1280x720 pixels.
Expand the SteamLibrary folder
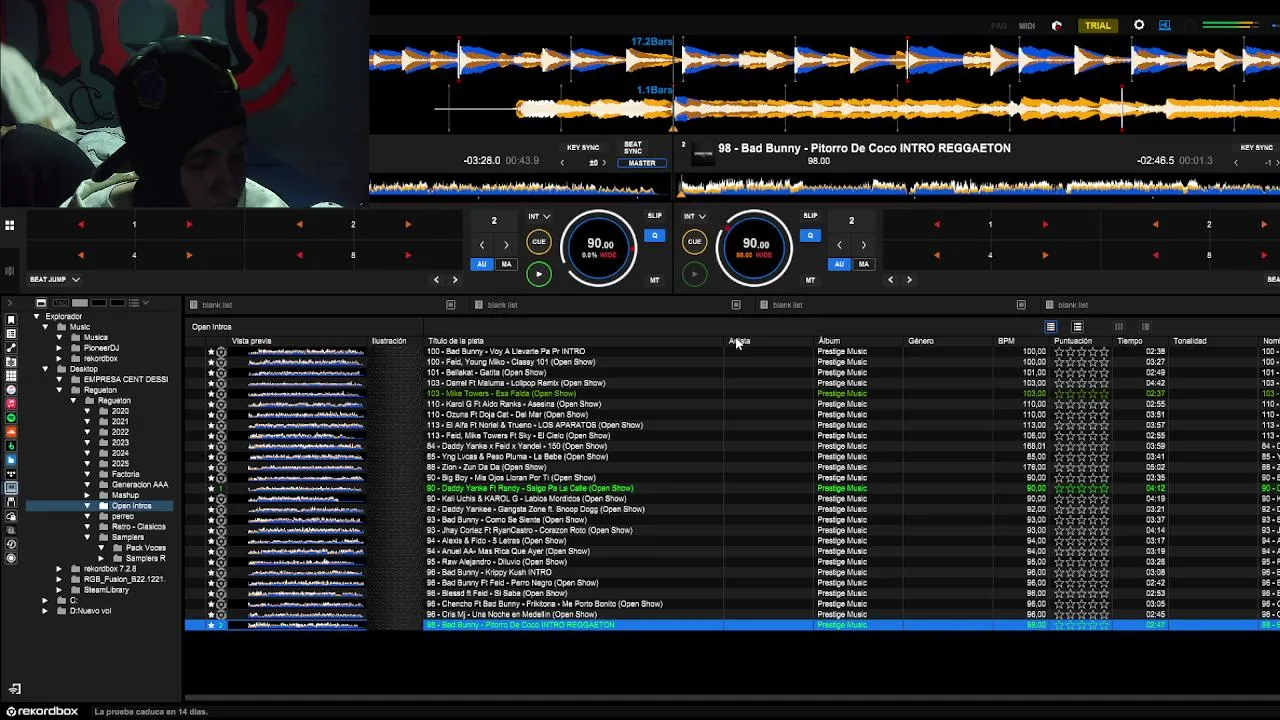59,590
